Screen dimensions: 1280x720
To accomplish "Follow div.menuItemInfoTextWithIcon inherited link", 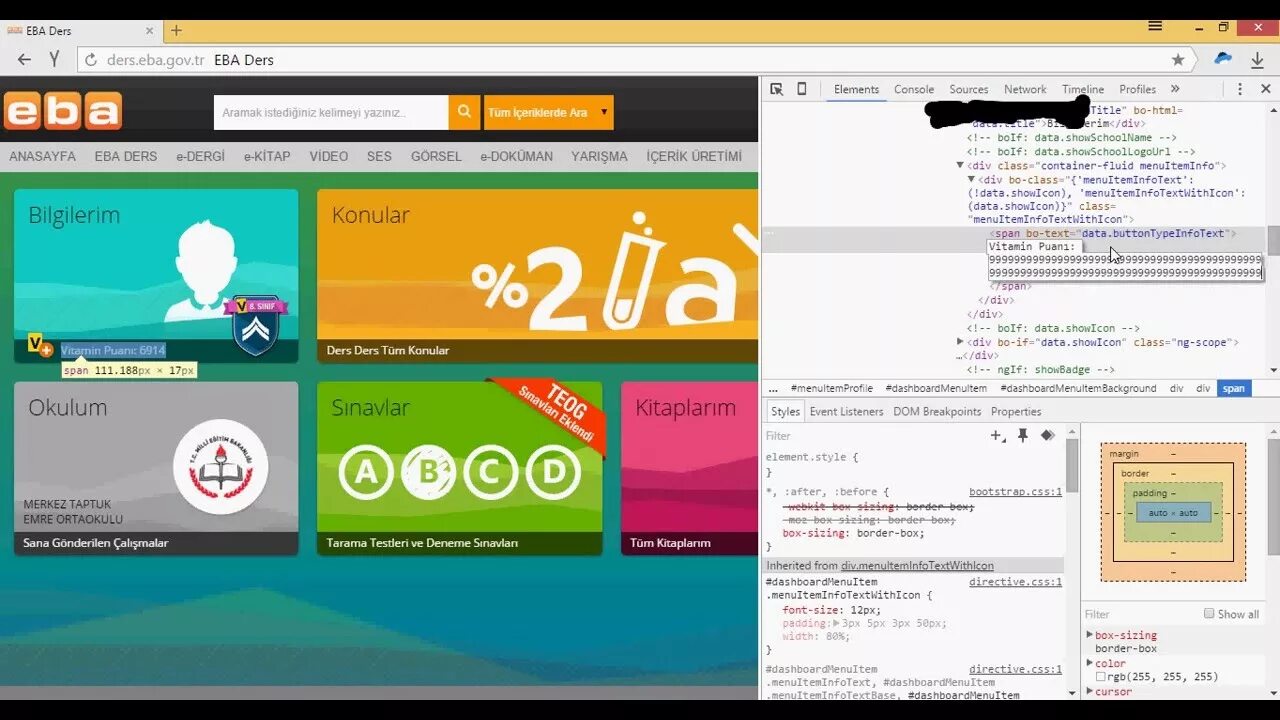I will 917,566.
